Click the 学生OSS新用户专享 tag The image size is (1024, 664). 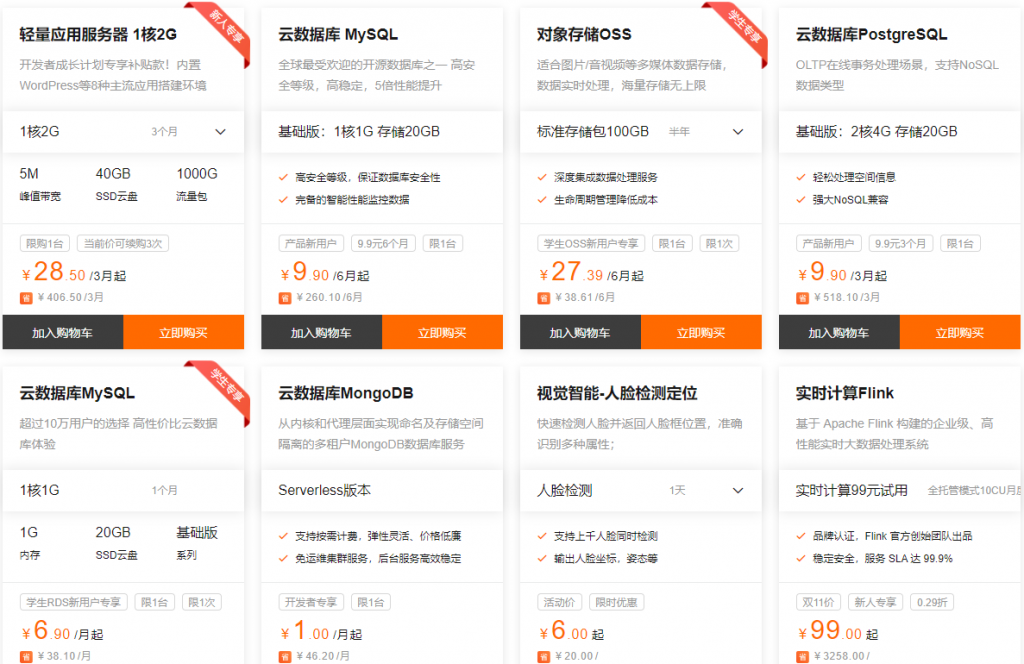591,244
